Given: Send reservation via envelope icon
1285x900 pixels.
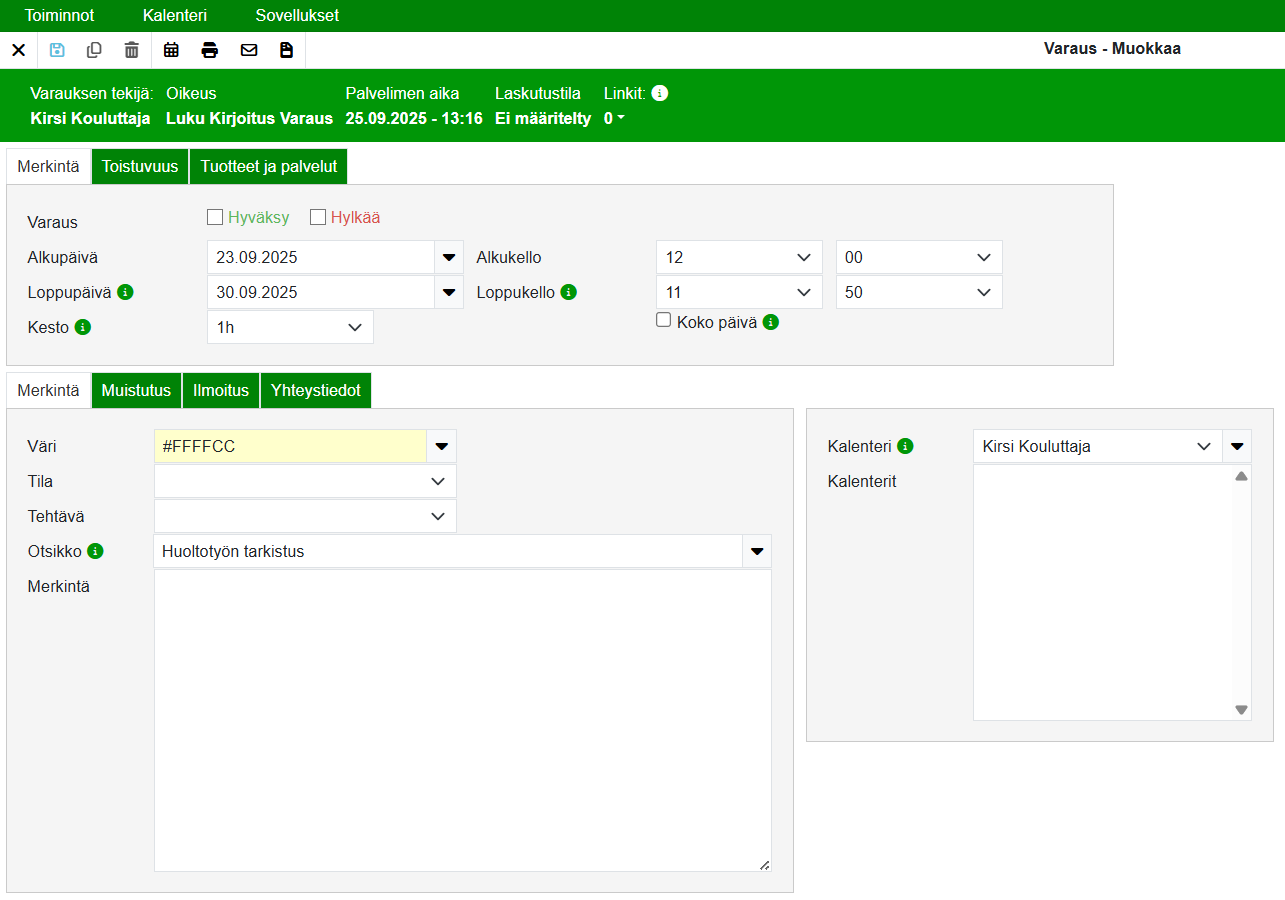Looking at the screenshot, I should pyautogui.click(x=249, y=50).
